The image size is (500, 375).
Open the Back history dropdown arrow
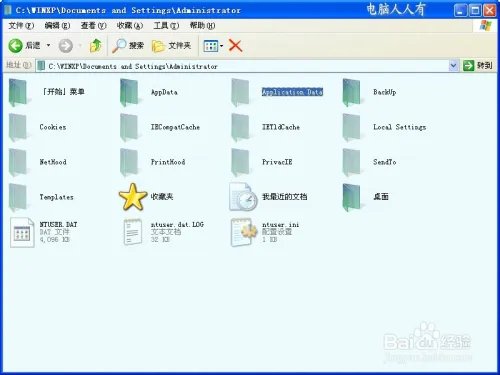click(x=48, y=45)
